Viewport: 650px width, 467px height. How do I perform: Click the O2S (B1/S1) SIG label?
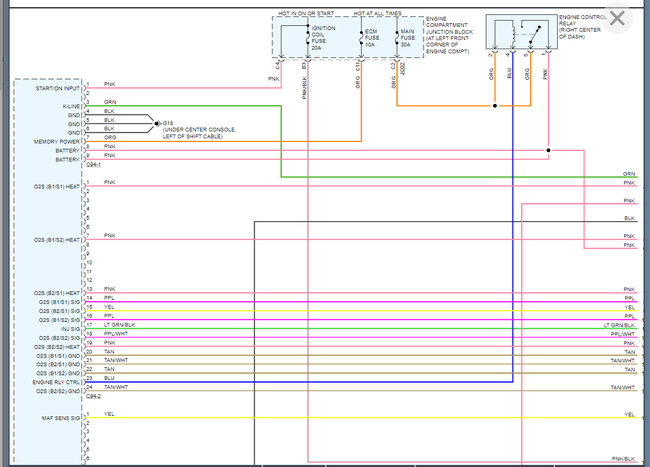[59, 302]
